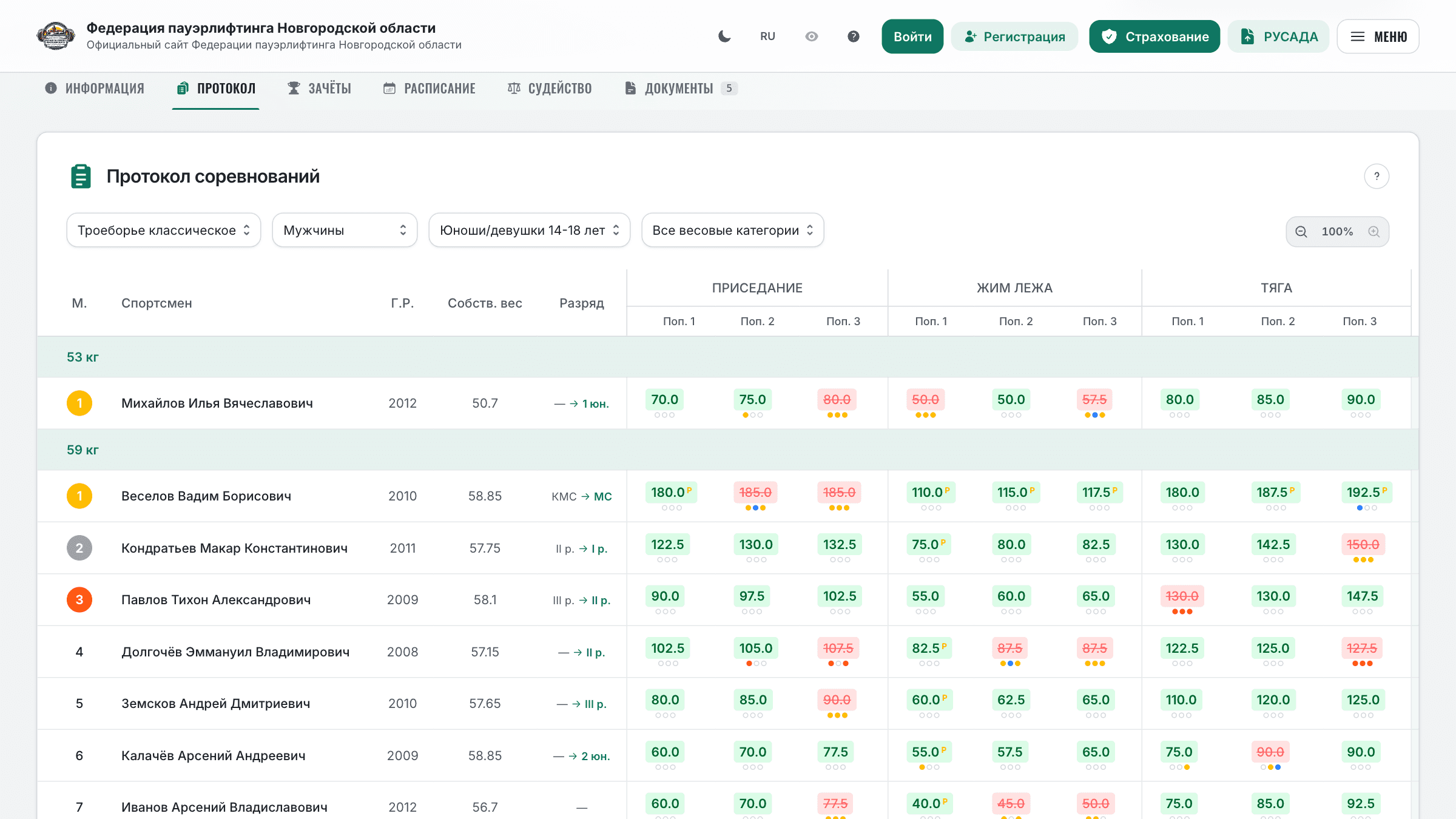Click Веселов's КМС → МС rank cell
1456x819 pixels.
[x=582, y=497]
